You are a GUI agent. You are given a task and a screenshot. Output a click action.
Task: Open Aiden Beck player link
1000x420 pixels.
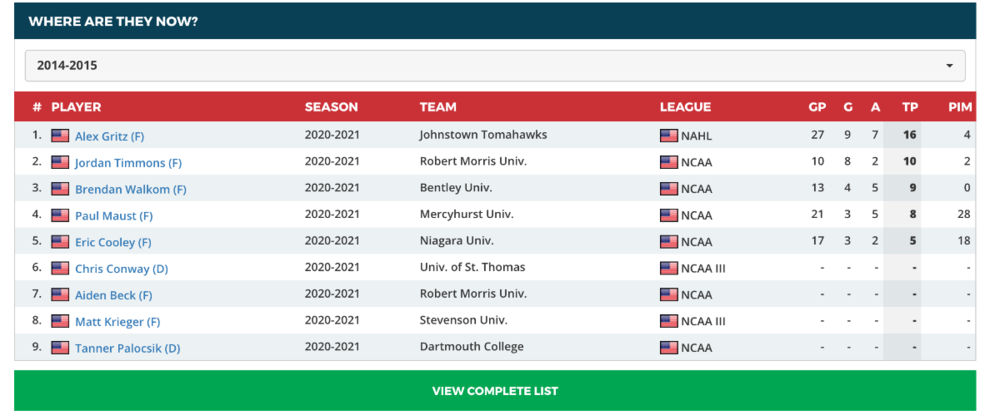click(x=114, y=295)
